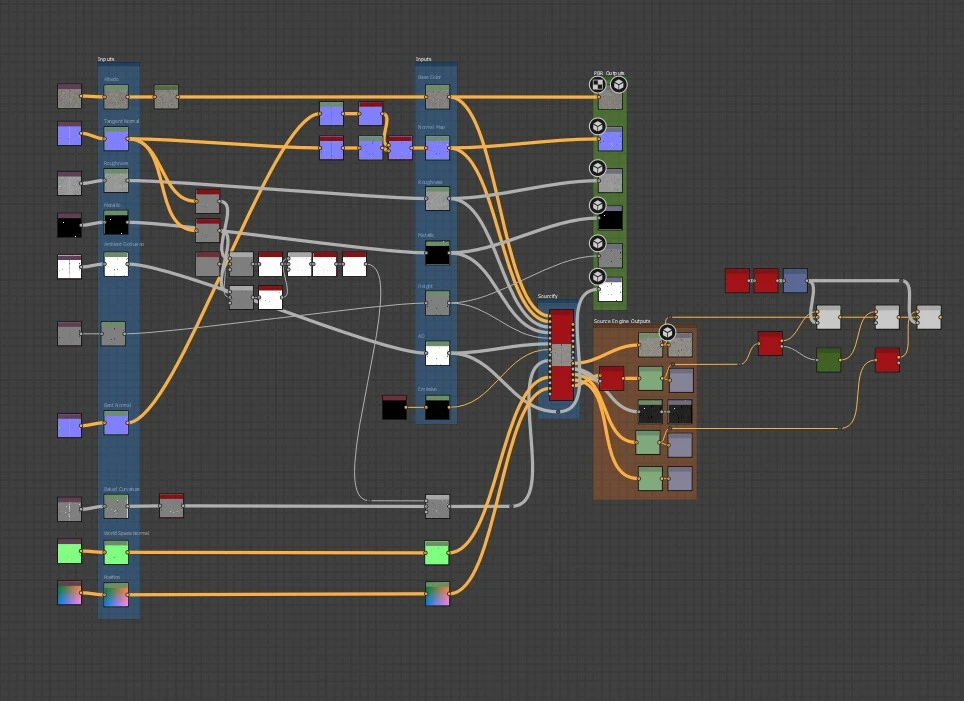Click the cube icon on the Source Engine Outputs frame
The height and width of the screenshot is (701, 964).
[667, 333]
